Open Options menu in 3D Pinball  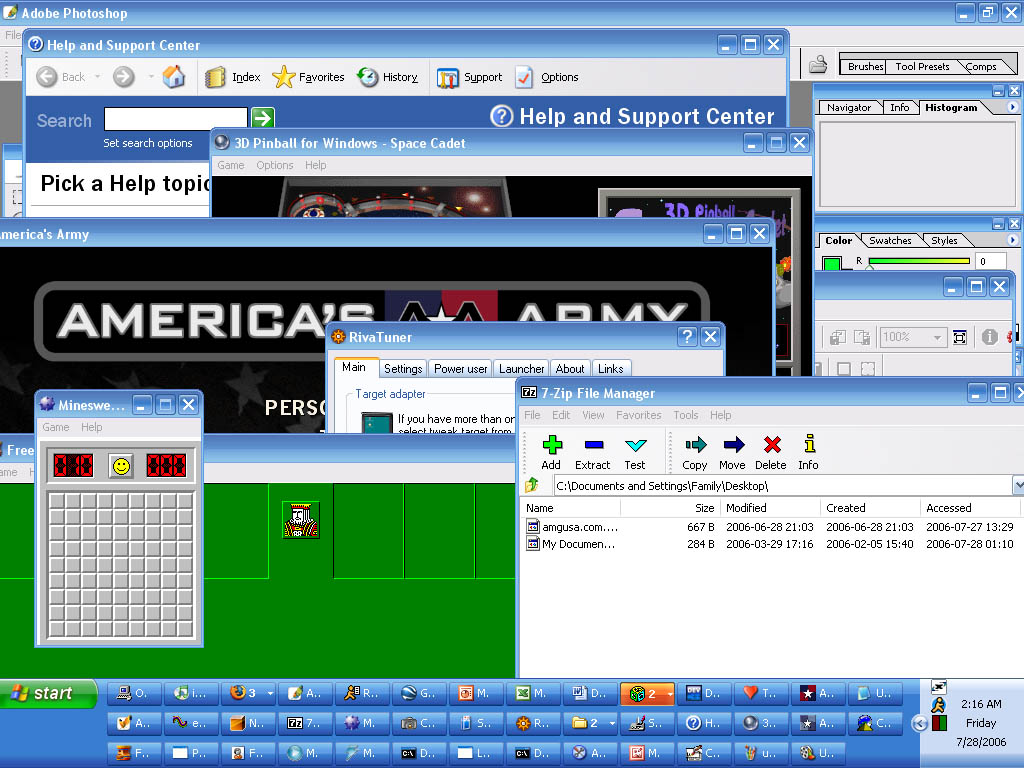[274, 165]
